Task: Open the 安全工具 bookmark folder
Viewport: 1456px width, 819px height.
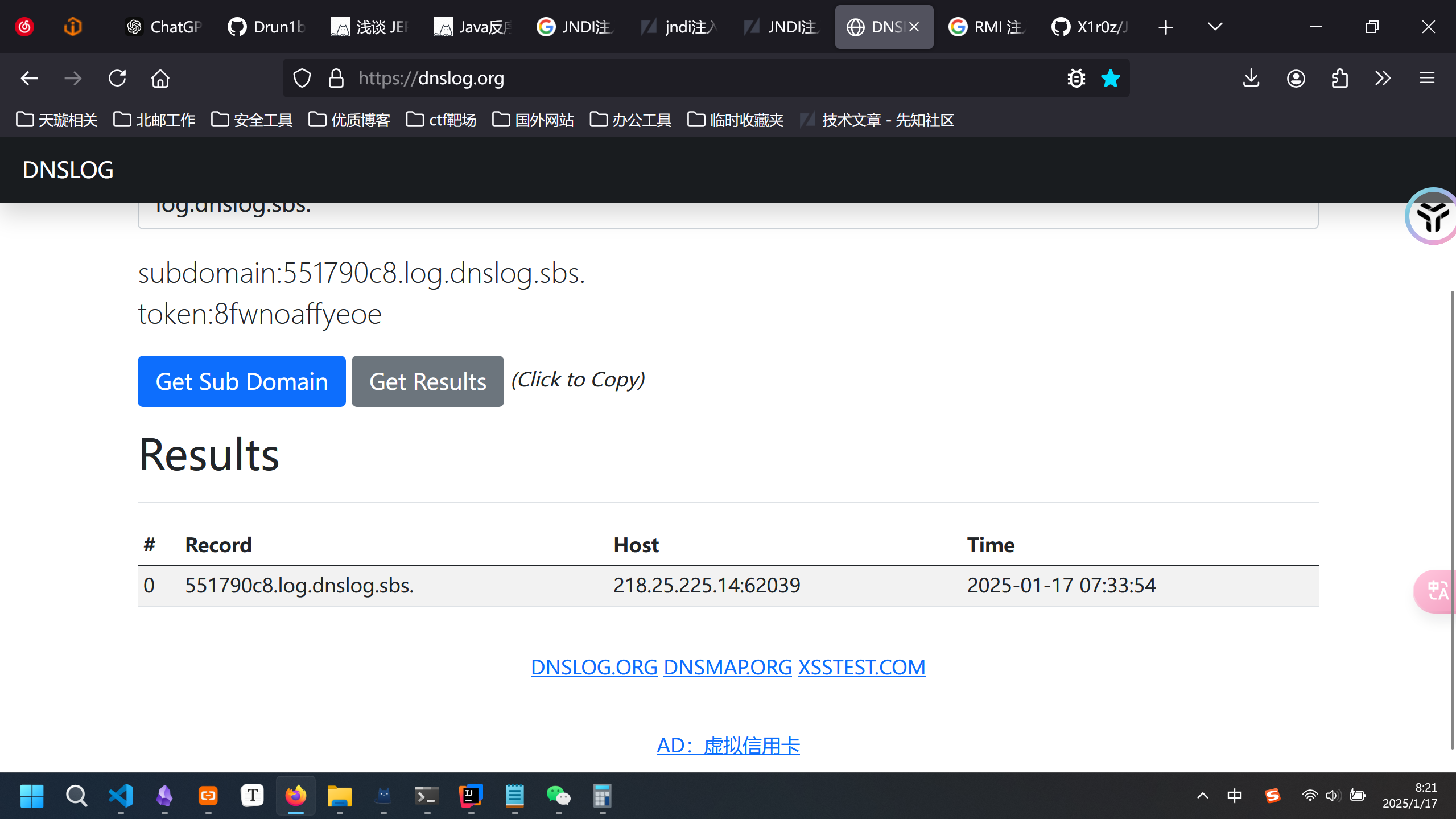Action: [x=252, y=120]
